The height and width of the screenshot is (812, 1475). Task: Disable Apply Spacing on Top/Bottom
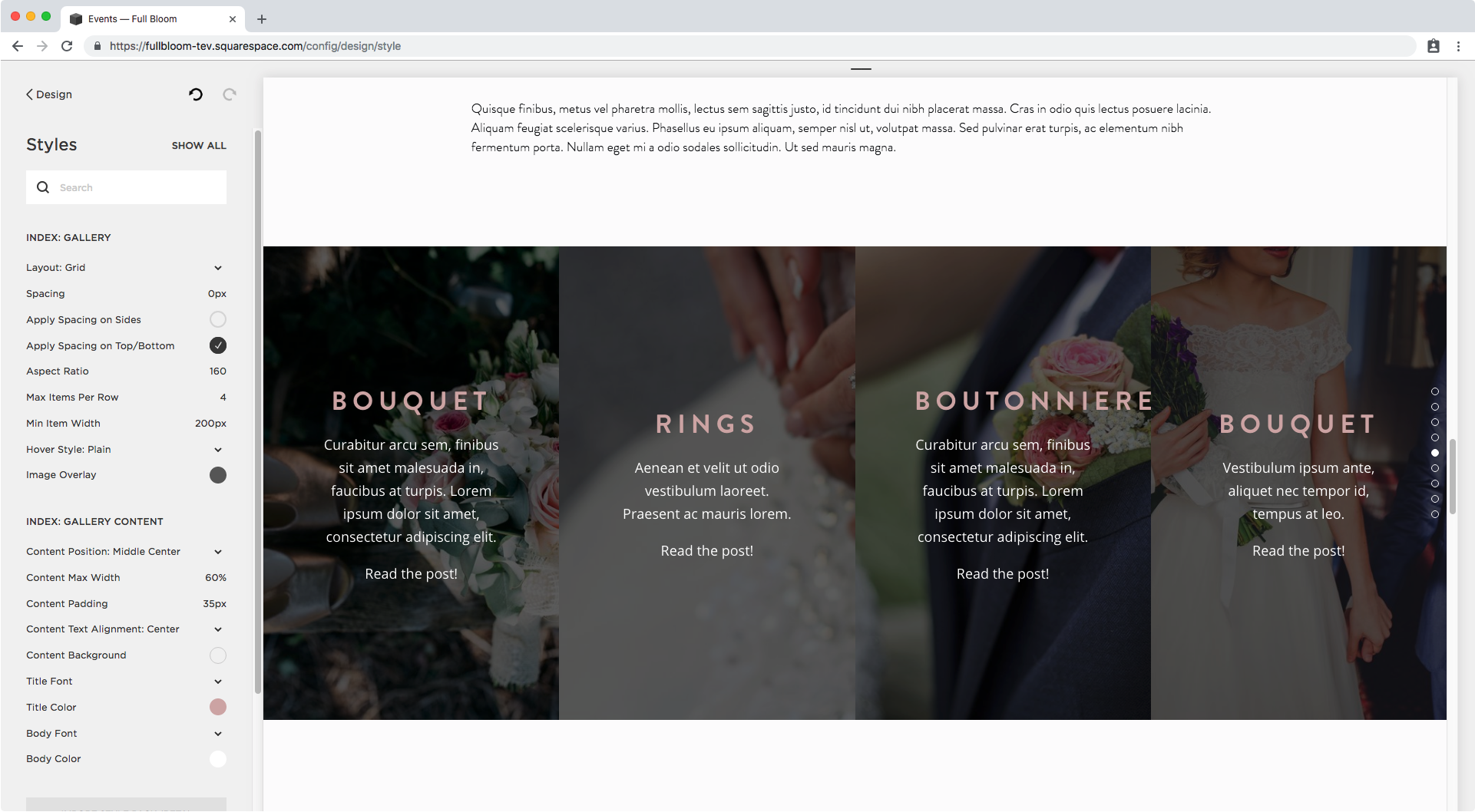218,345
